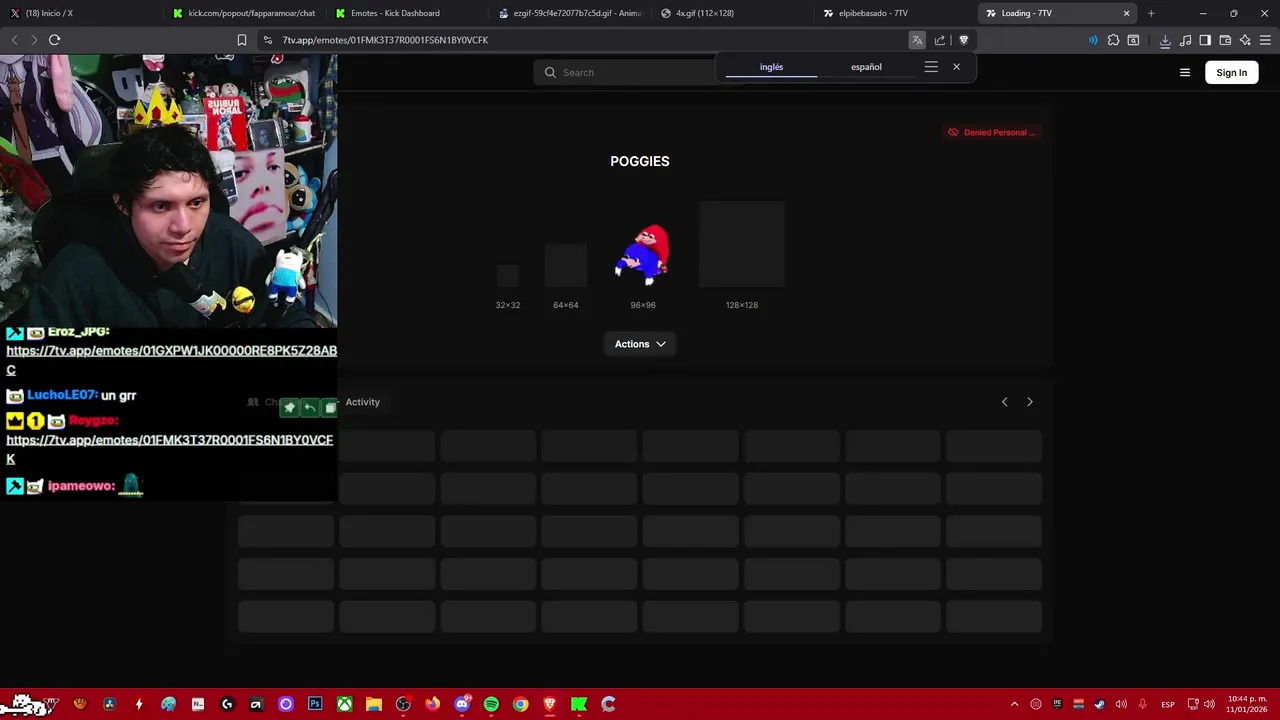Image resolution: width=1280 pixels, height=720 pixels.
Task: Open the 7TV site hamburger menu
Action: coord(1185,72)
